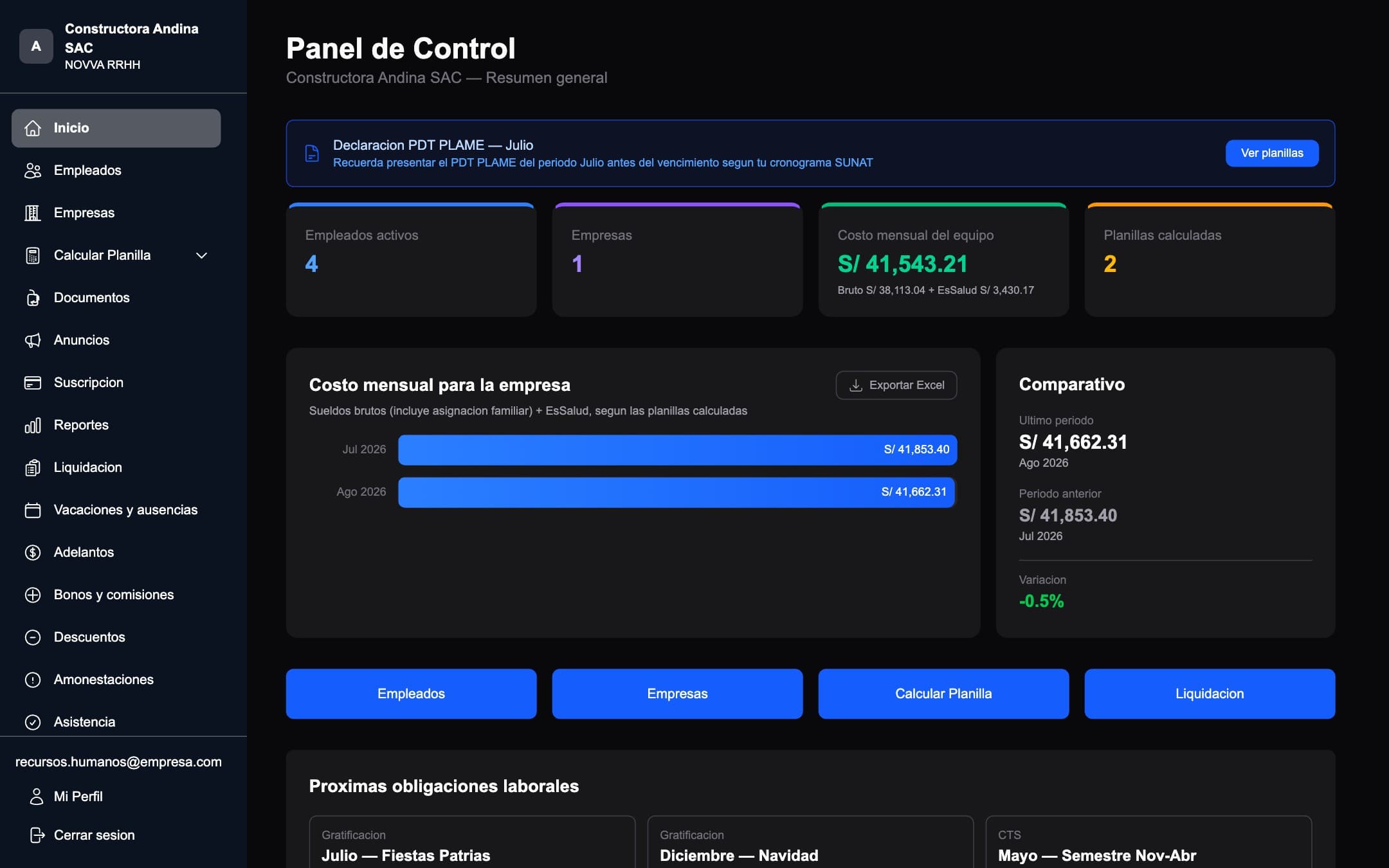Click the blue Calcular Planilla shortcut button

(x=943, y=694)
